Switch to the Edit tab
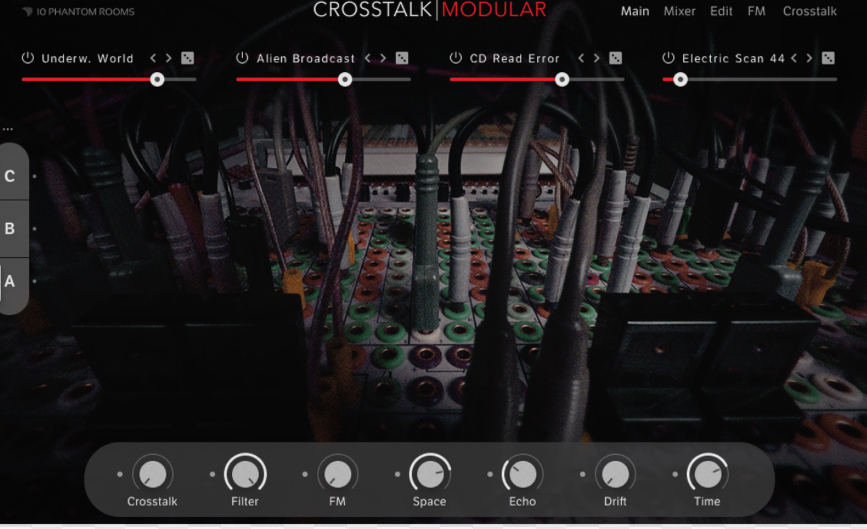867x529 pixels. click(x=721, y=11)
